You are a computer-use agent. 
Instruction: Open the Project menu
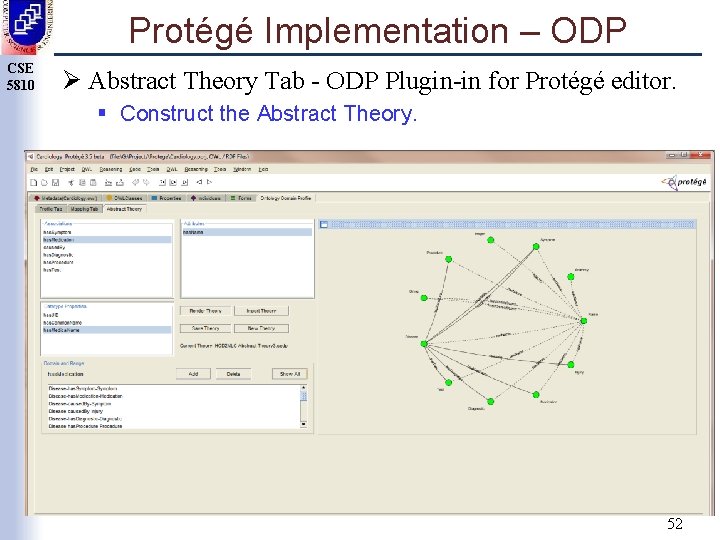[x=67, y=169]
